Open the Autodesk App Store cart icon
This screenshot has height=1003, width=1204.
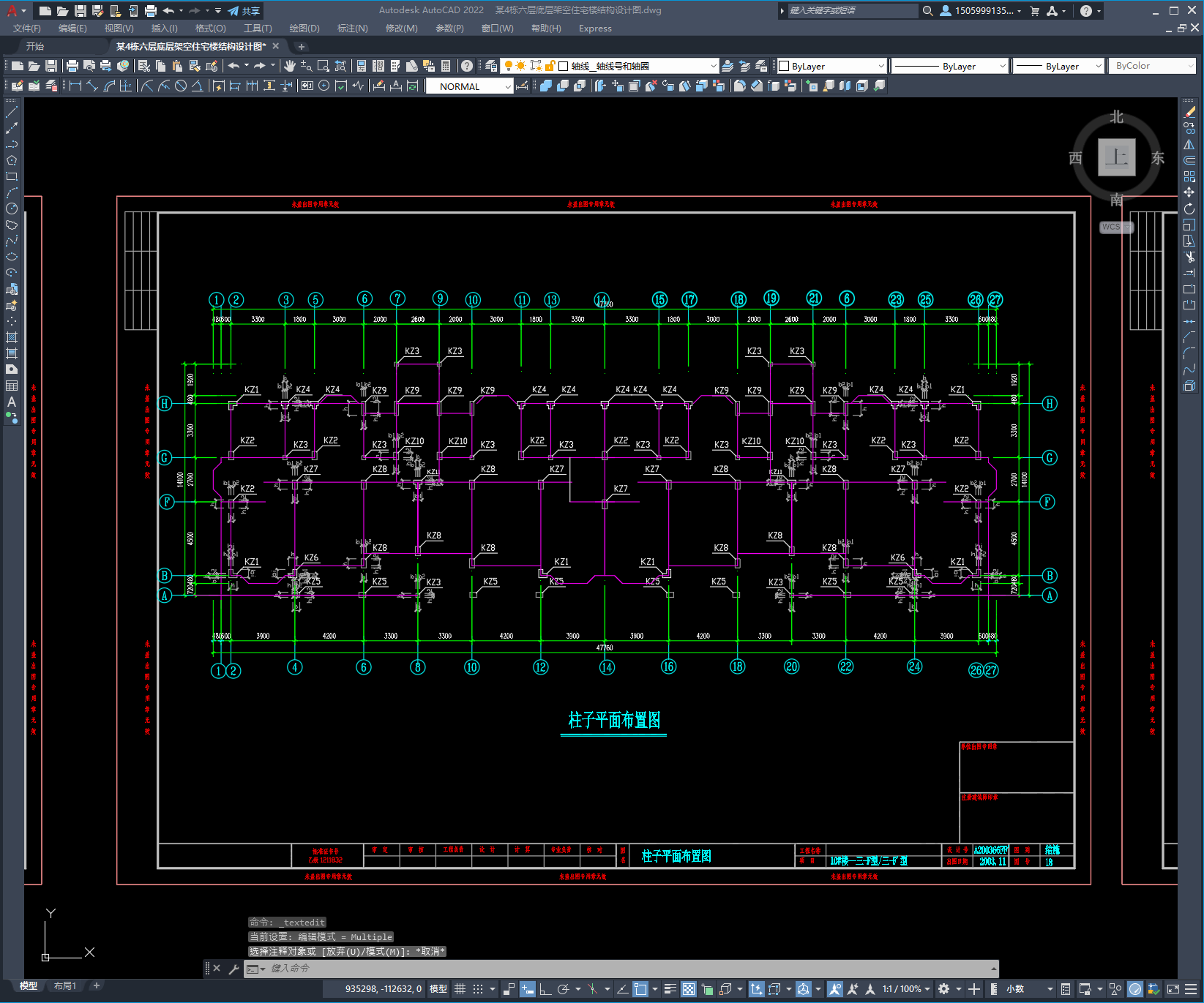(x=1034, y=11)
